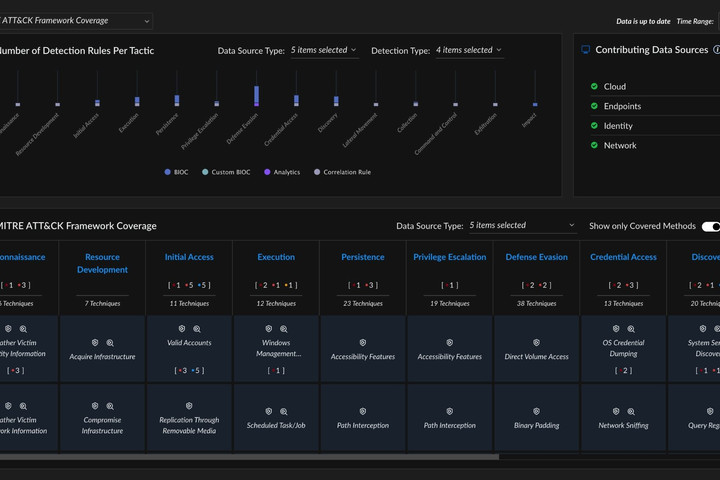Click shield icon on Valid Accounts card
The width and height of the screenshot is (720, 480).
[182, 329]
